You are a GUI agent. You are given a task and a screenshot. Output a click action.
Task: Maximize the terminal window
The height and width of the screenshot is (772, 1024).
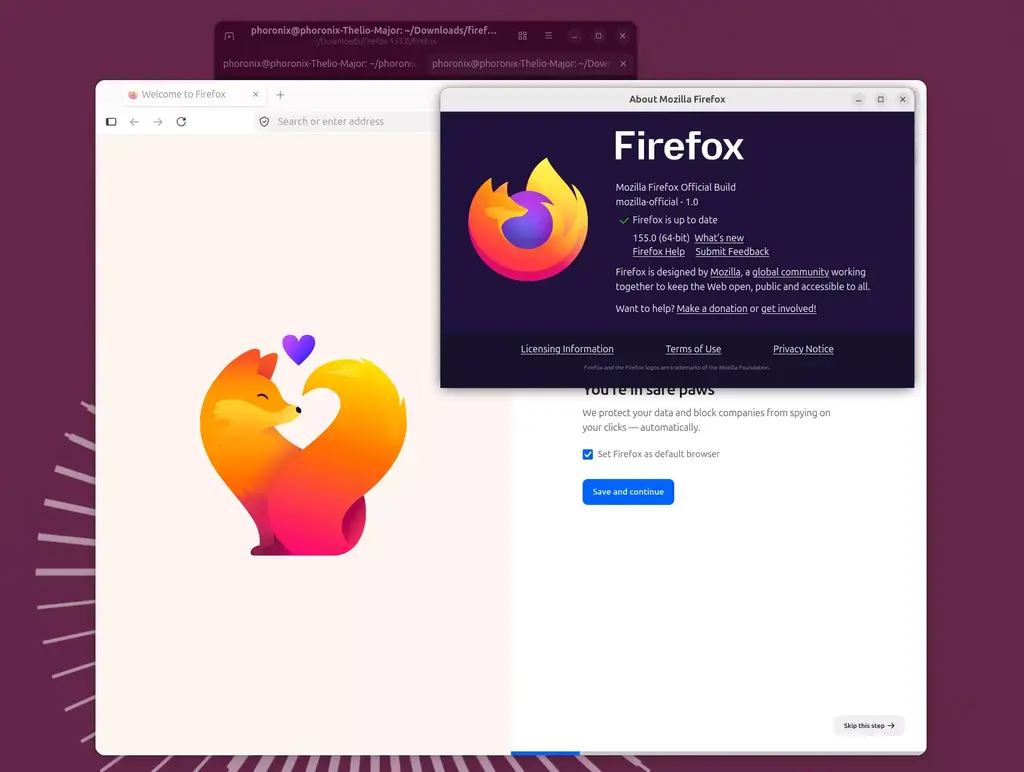598,36
